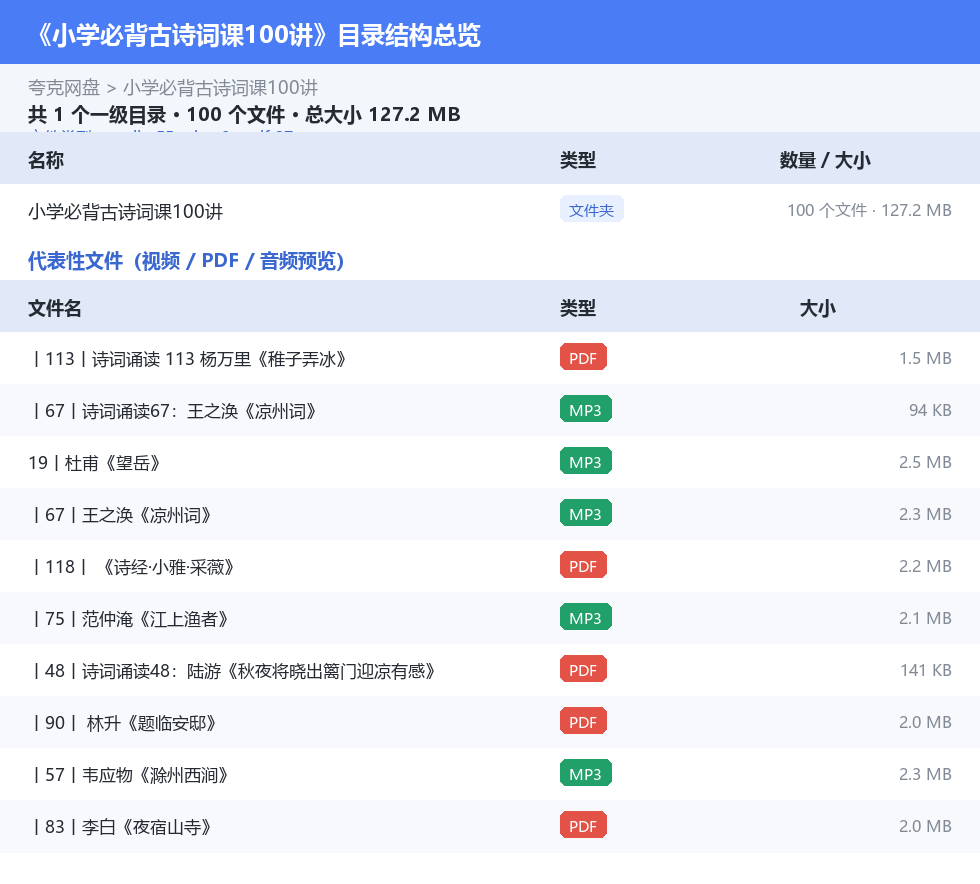This screenshot has width=980, height=884.
Task: Select the 94 KB size value
Action: point(930,409)
